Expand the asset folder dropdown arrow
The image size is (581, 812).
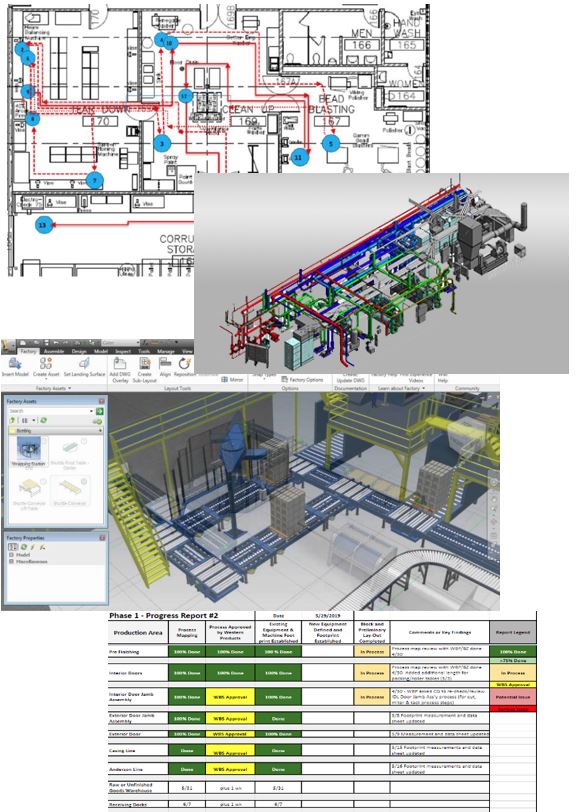click(x=100, y=430)
